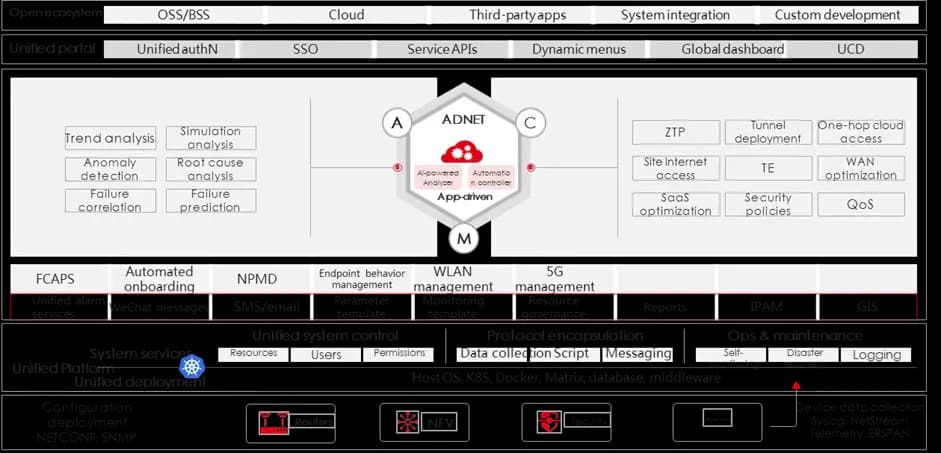
Task: Open Reports
Action: click(664, 307)
